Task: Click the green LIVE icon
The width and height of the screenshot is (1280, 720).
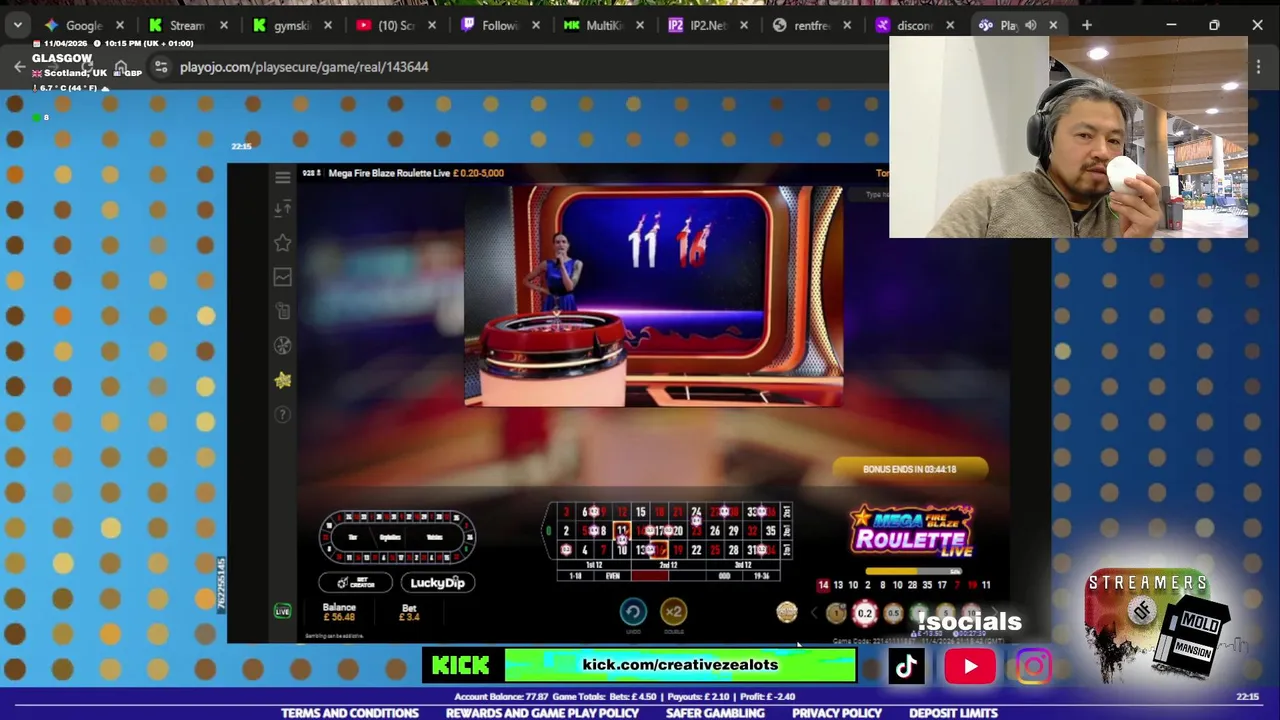Action: coord(282,611)
